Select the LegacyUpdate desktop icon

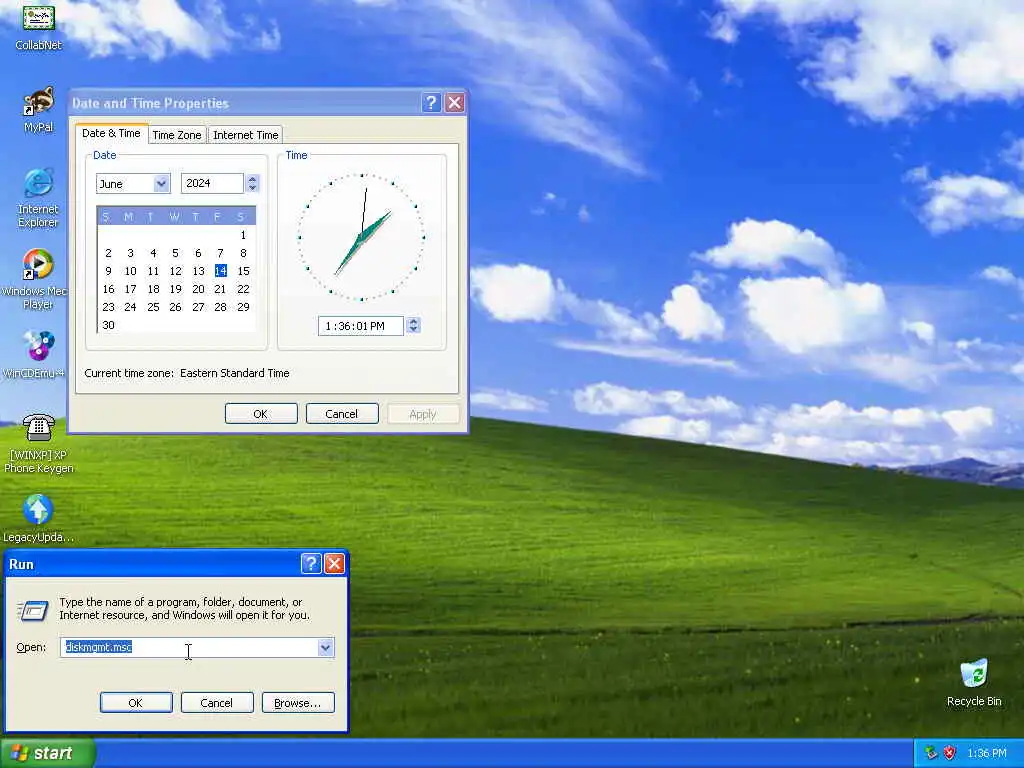[x=39, y=519]
